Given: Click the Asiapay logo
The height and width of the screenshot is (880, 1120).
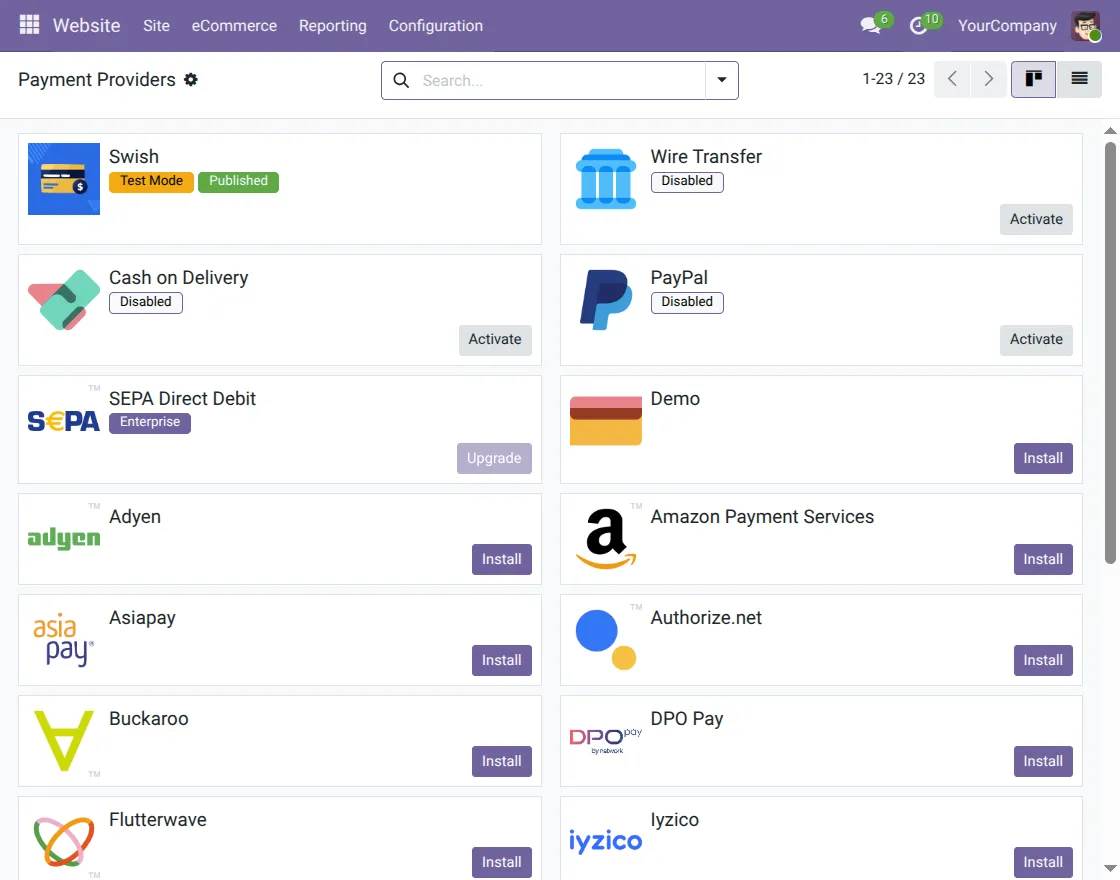Looking at the screenshot, I should click(x=64, y=639).
